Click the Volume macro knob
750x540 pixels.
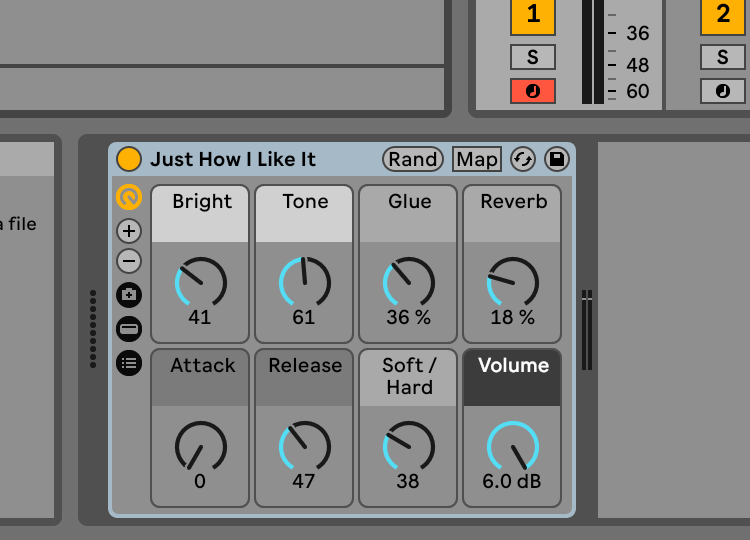[512, 445]
